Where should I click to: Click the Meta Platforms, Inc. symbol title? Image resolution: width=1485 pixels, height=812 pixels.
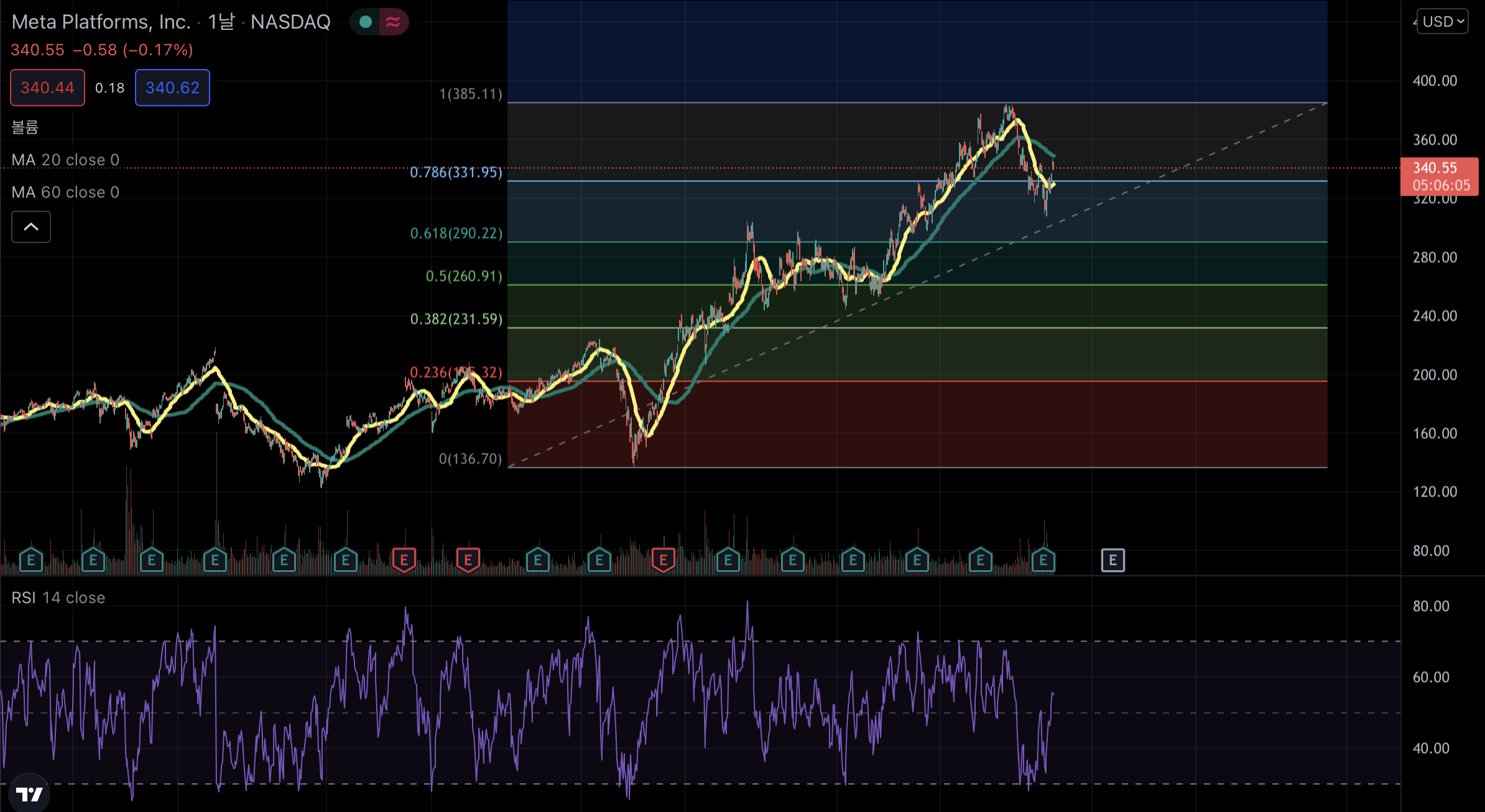(x=101, y=22)
